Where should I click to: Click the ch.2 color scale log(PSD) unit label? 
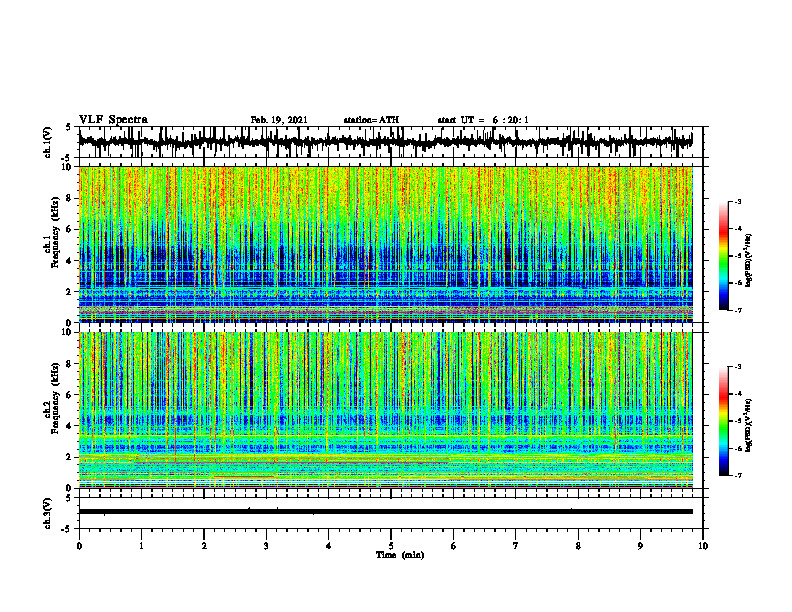(x=749, y=425)
